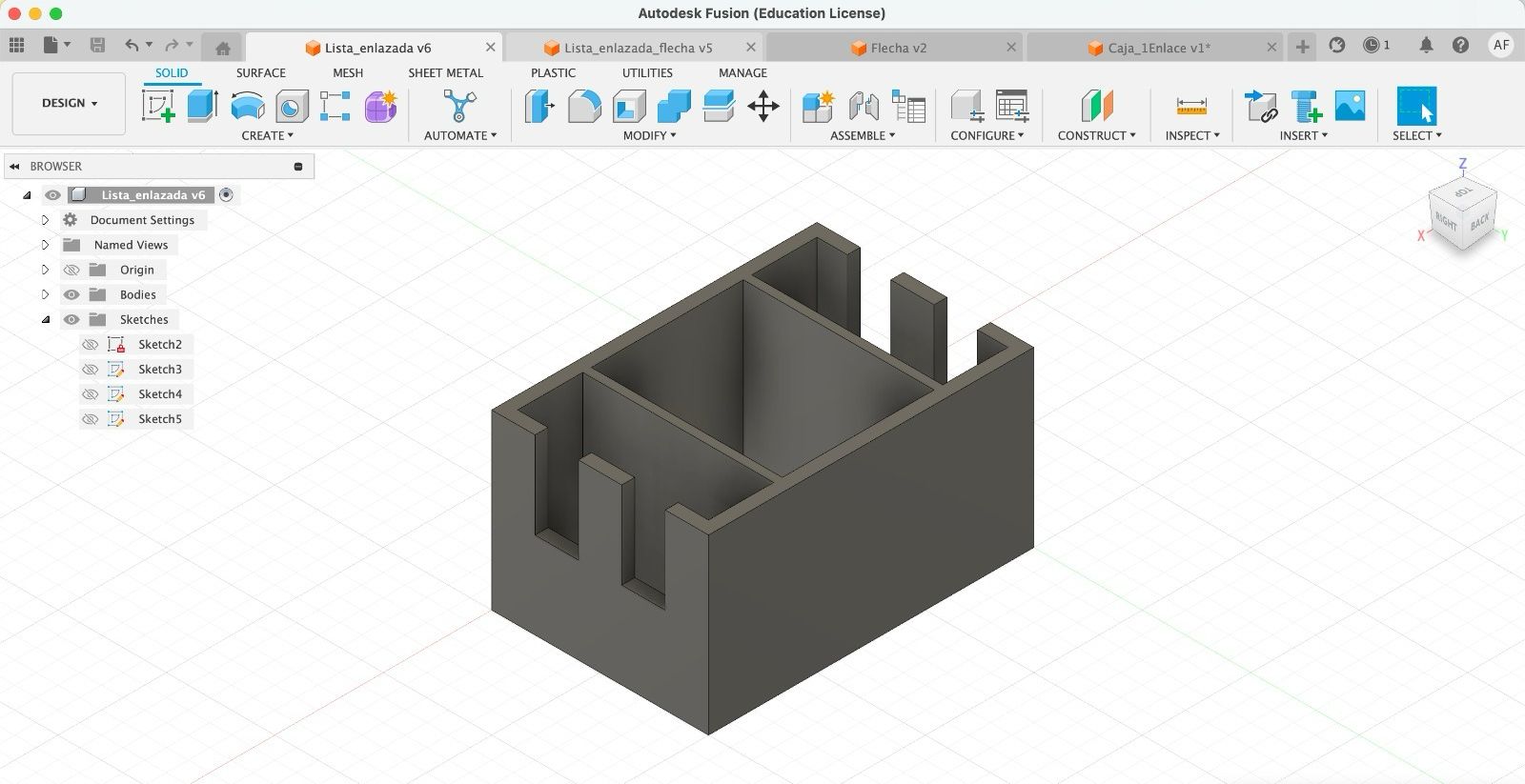Switch to the PLASTIC tab

553,72
